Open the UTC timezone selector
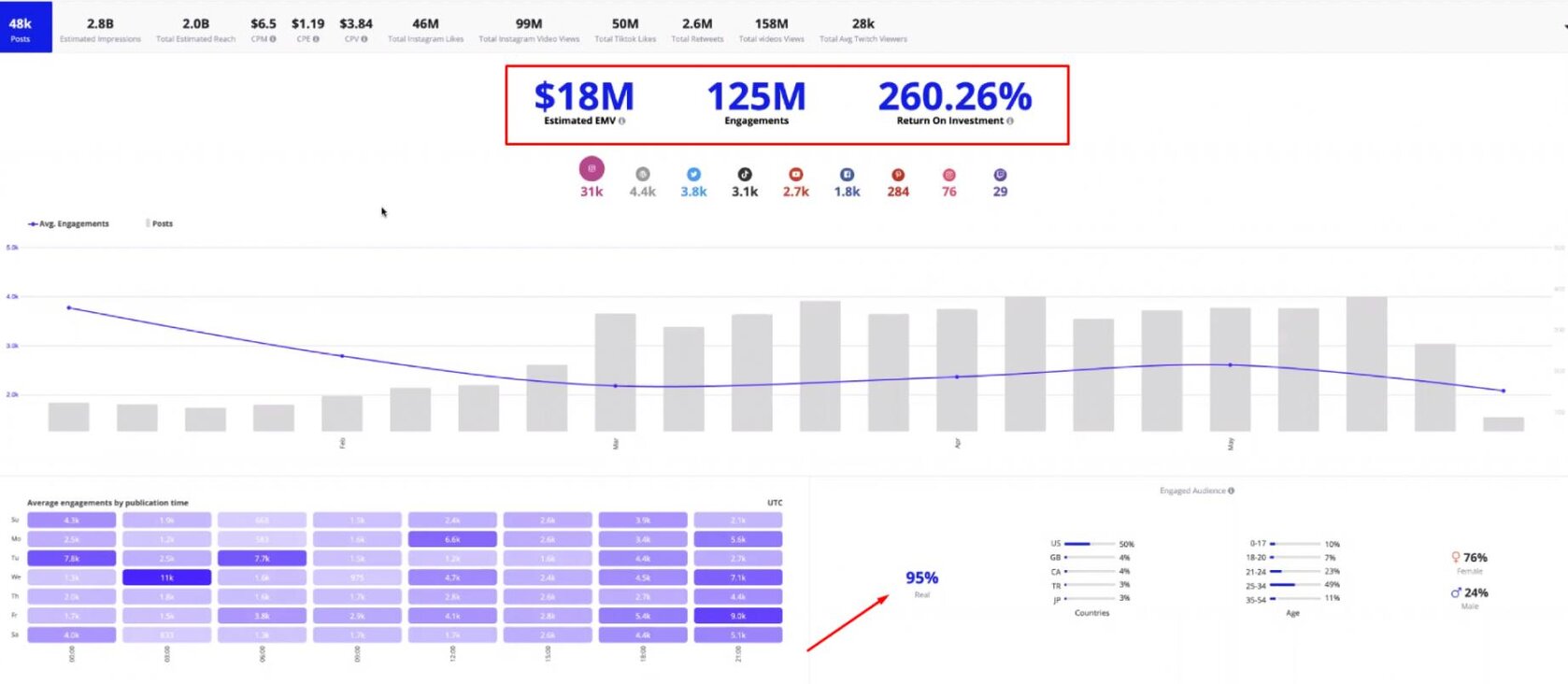 tap(775, 503)
